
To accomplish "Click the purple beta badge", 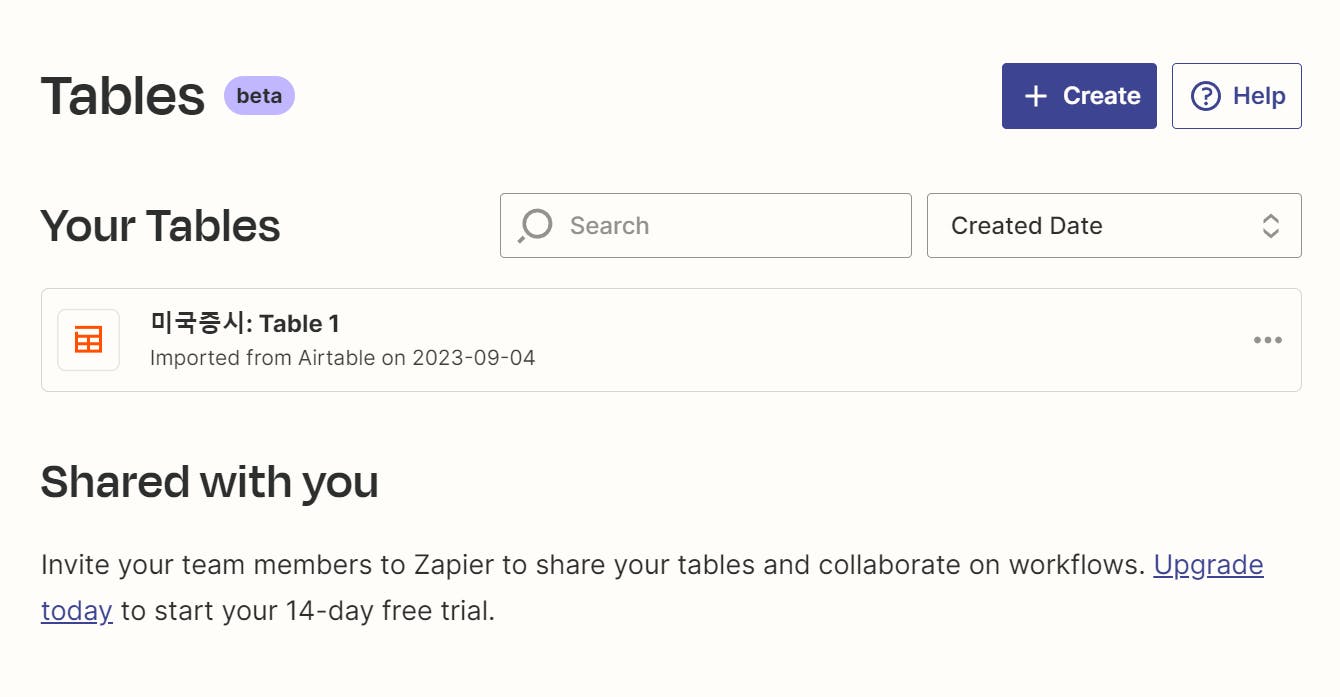I will click(x=259, y=96).
